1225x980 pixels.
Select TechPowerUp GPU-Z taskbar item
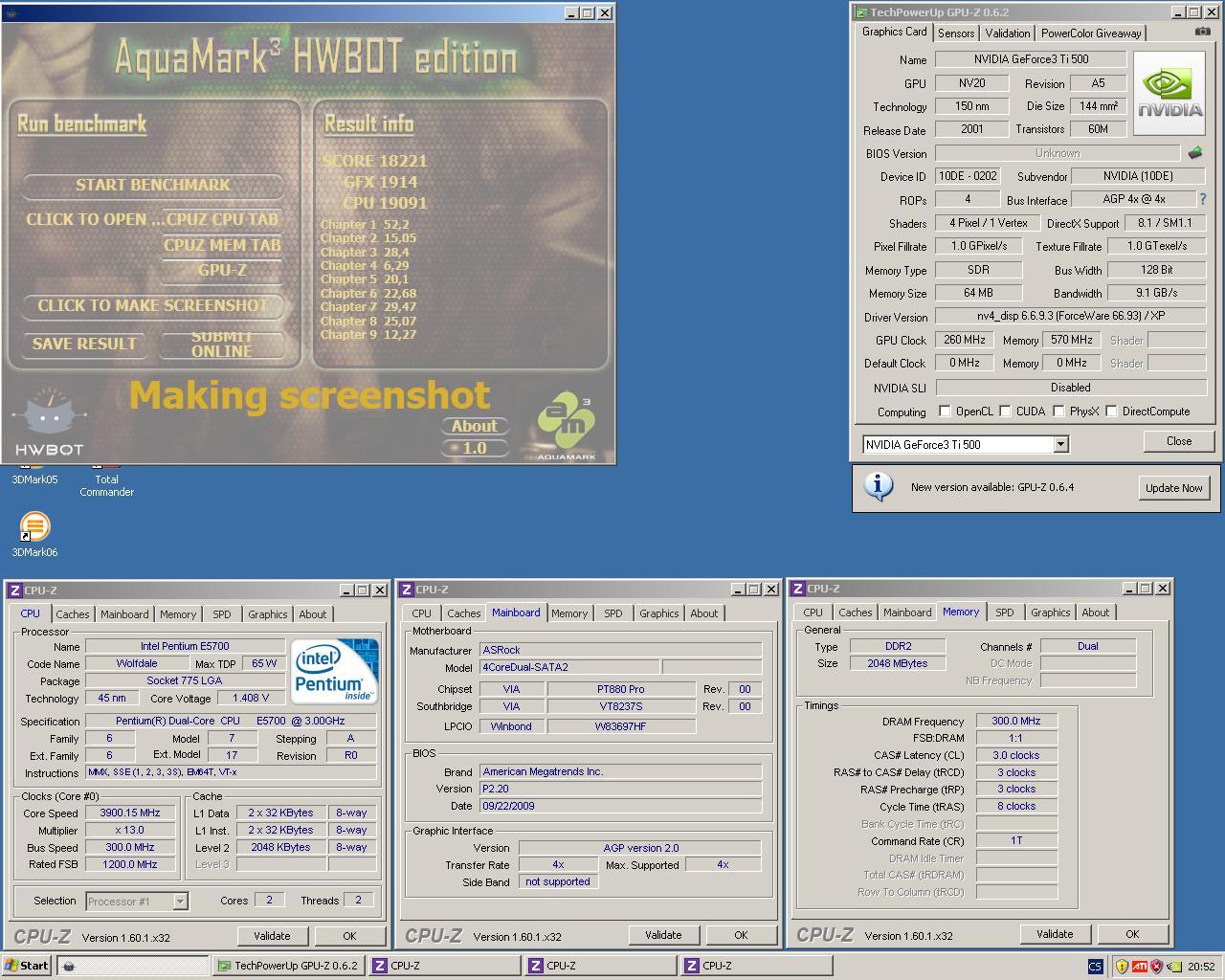[x=289, y=966]
